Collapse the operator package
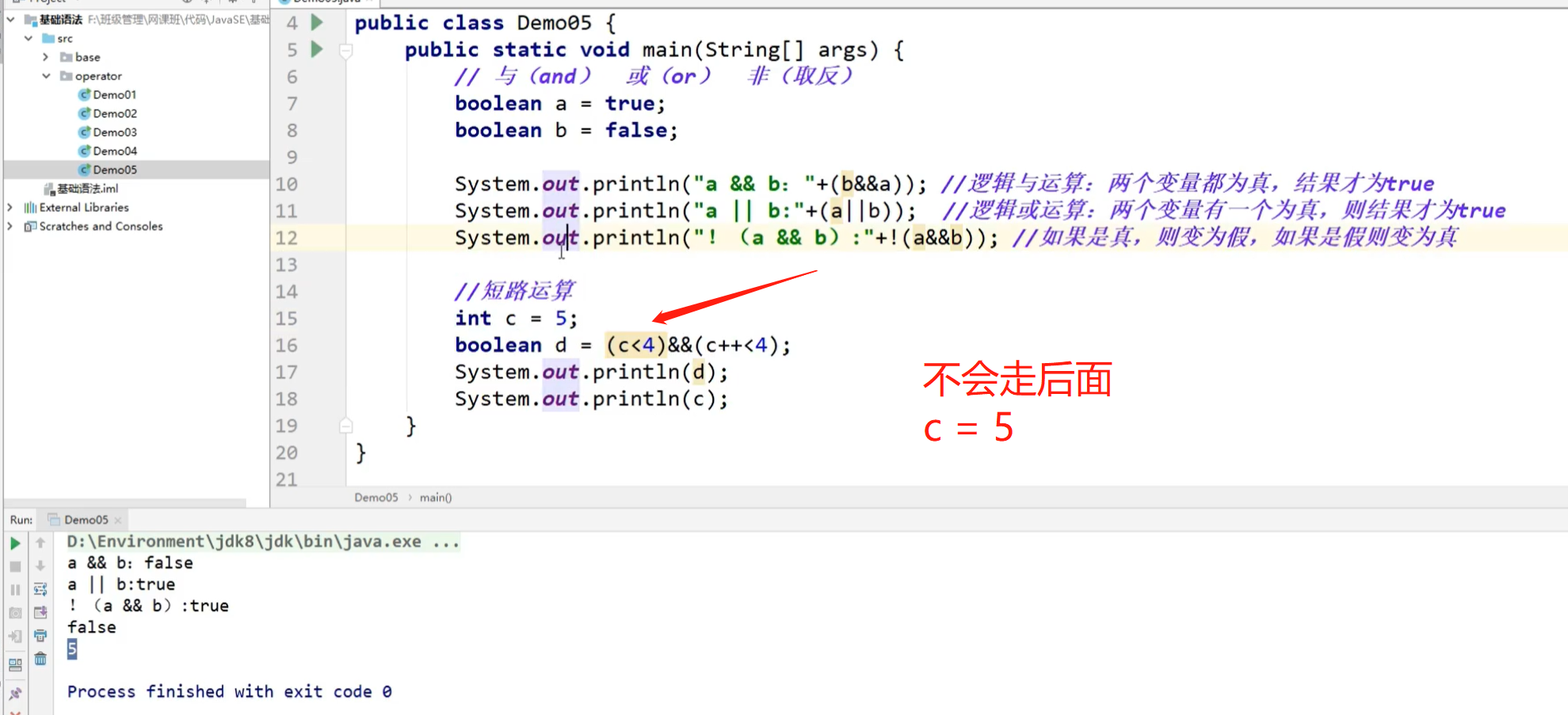 click(46, 76)
